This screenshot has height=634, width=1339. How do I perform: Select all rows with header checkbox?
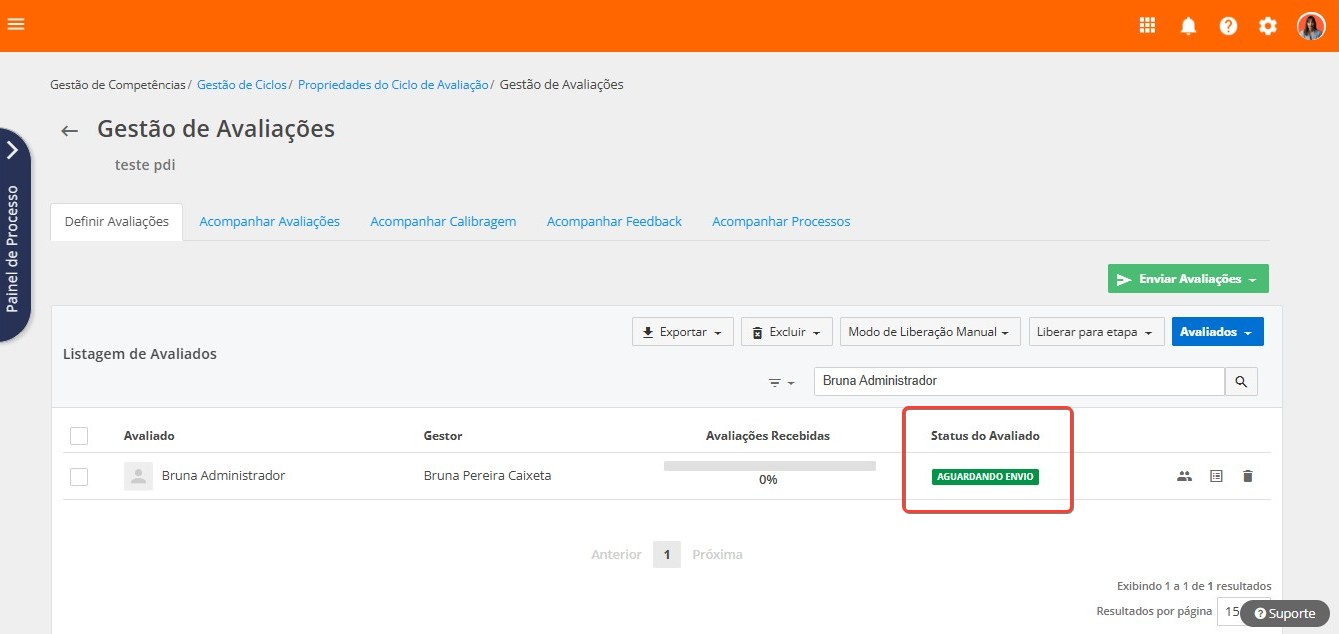pos(79,436)
